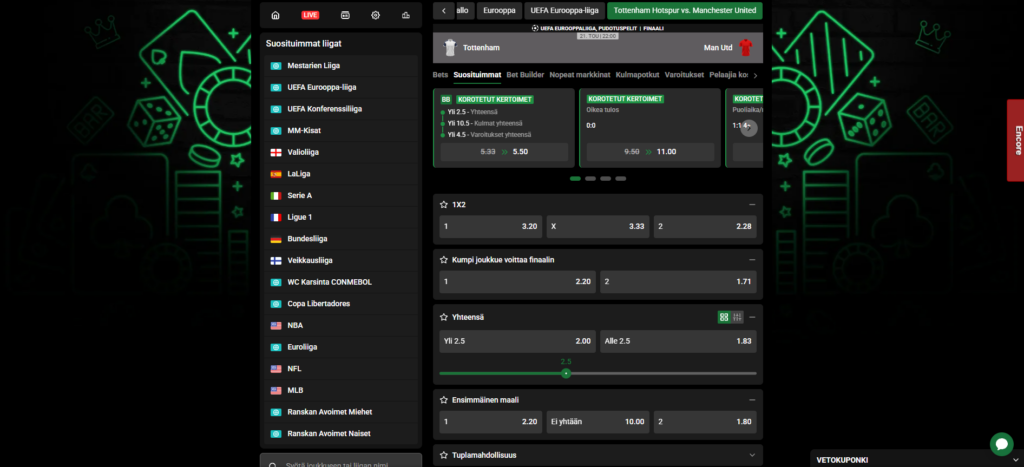The image size is (1024, 467).
Task: Go to fourth carousel pagination dot
Action: click(x=620, y=178)
